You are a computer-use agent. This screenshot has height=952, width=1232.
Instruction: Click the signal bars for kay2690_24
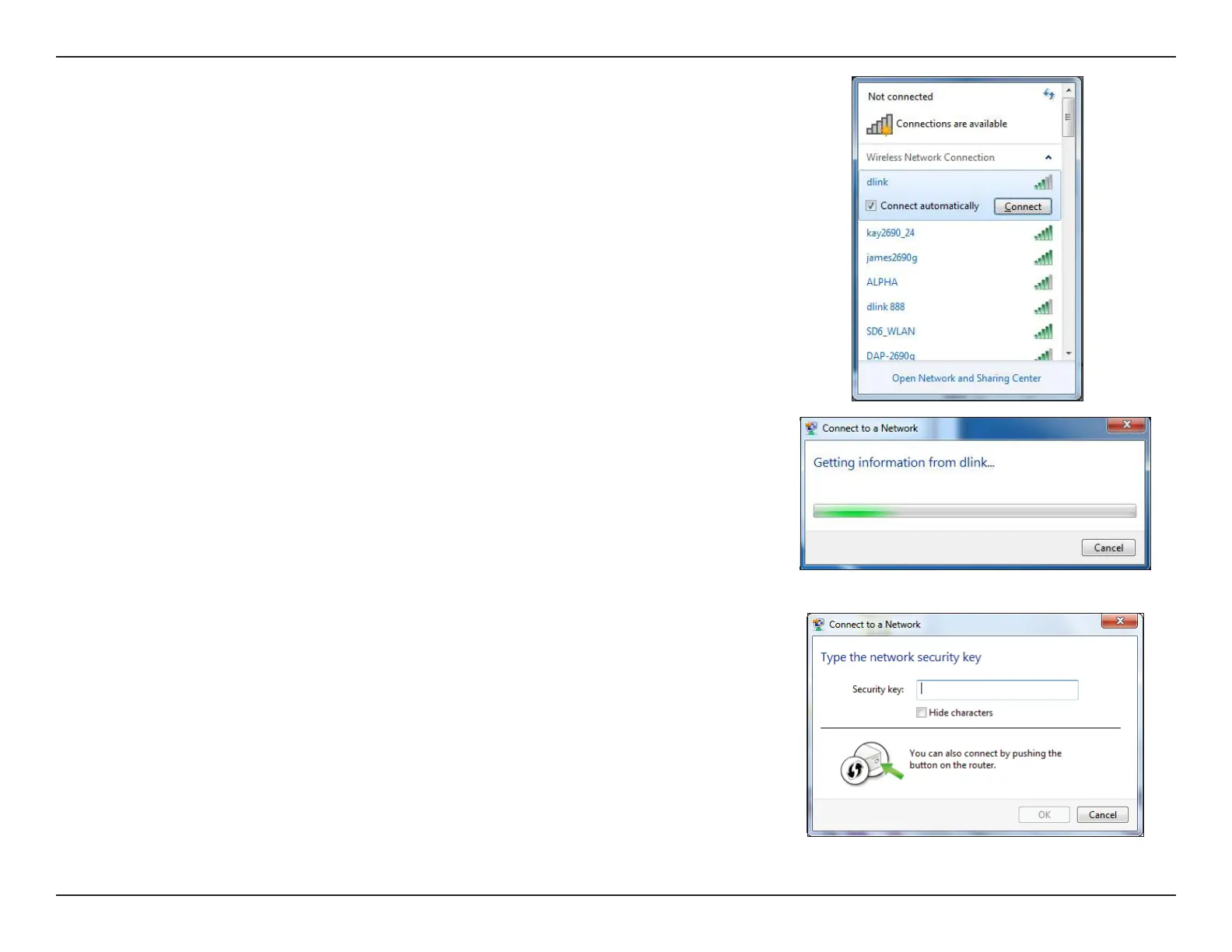(x=1043, y=233)
